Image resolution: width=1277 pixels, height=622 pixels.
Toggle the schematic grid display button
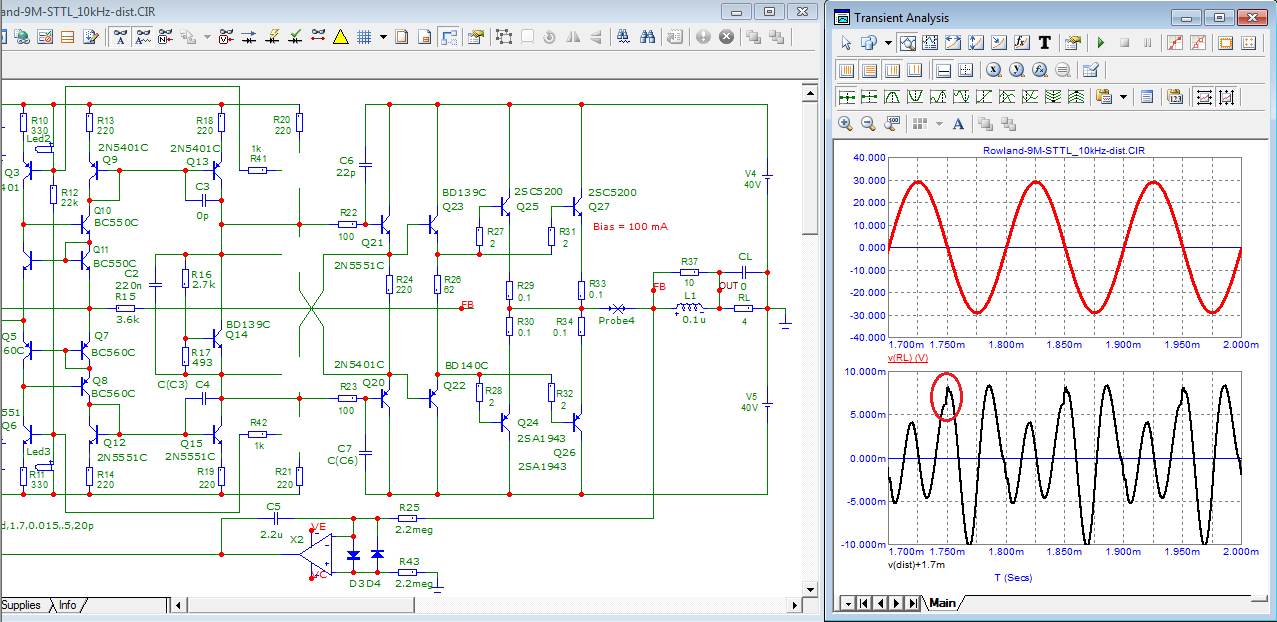click(x=364, y=37)
